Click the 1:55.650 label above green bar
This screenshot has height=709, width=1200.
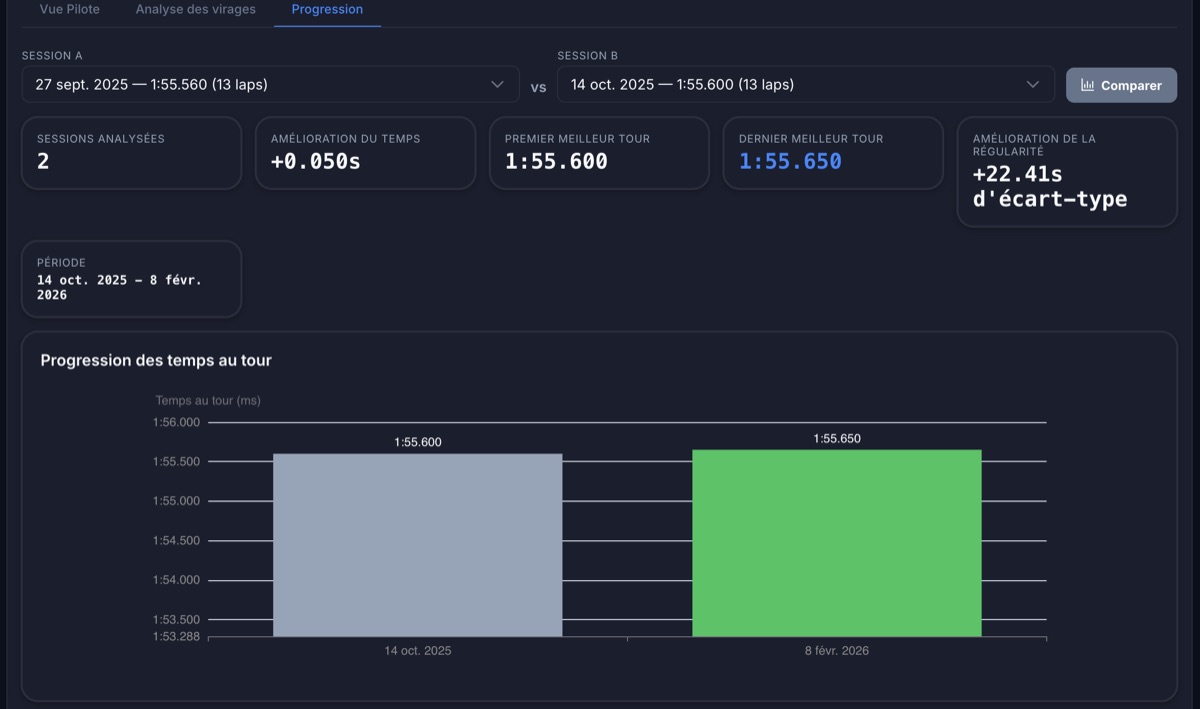click(x=837, y=439)
